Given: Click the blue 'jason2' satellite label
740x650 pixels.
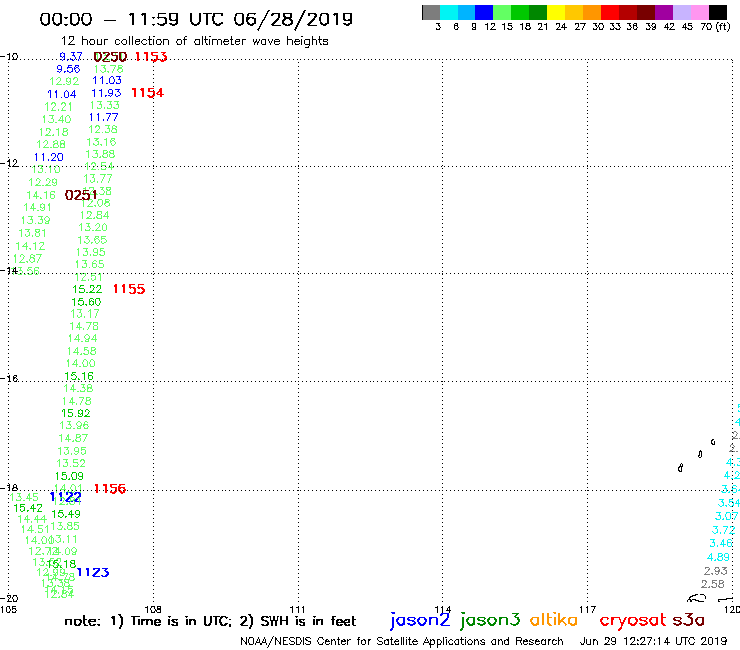Looking at the screenshot, I should click(x=420, y=620).
